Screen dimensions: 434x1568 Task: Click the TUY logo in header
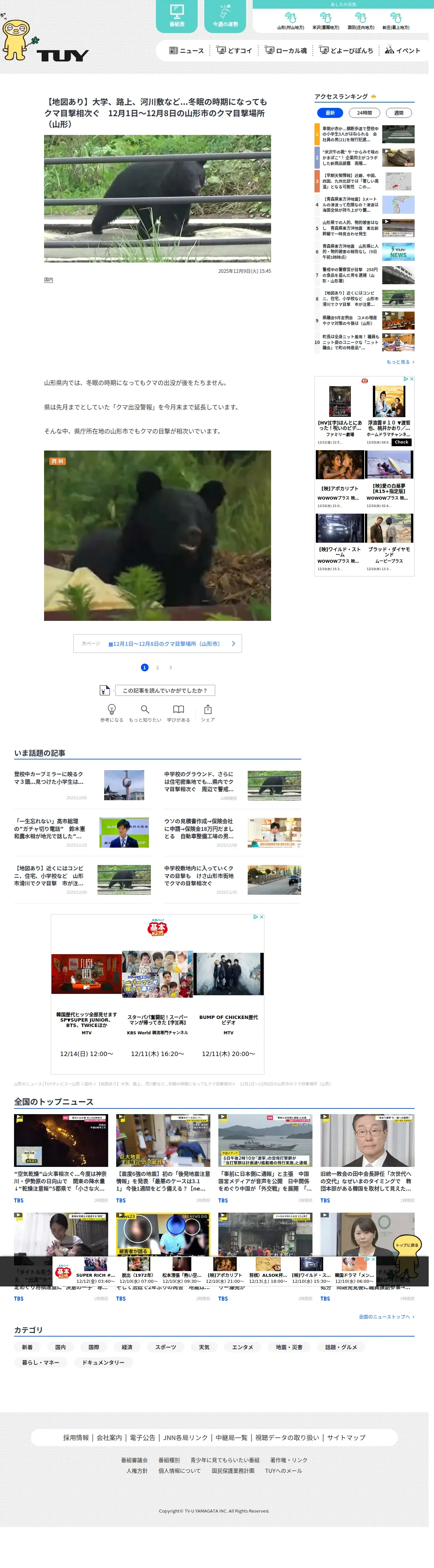pyautogui.click(x=62, y=56)
